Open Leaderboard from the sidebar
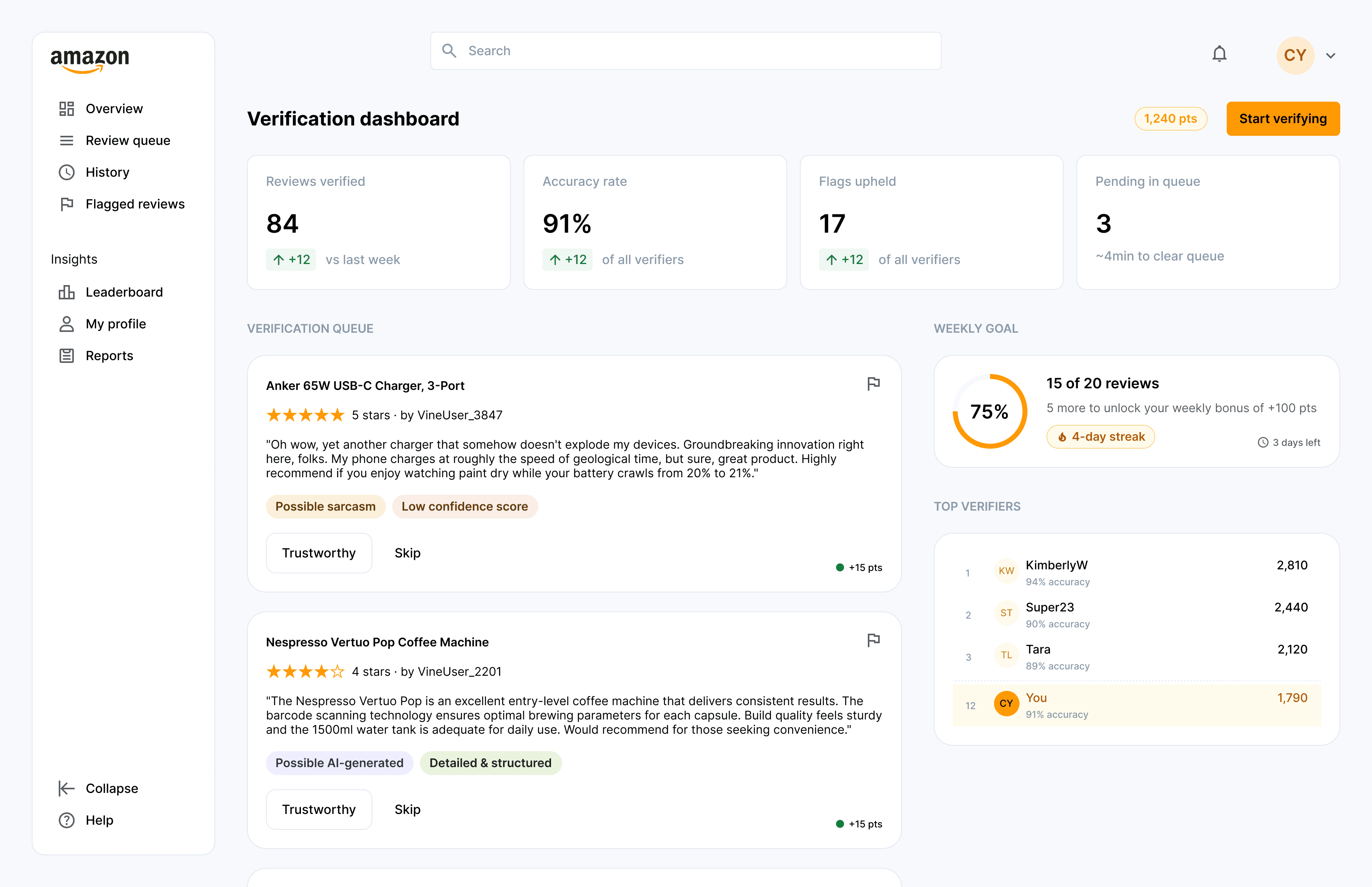1372x887 pixels. coord(124,292)
